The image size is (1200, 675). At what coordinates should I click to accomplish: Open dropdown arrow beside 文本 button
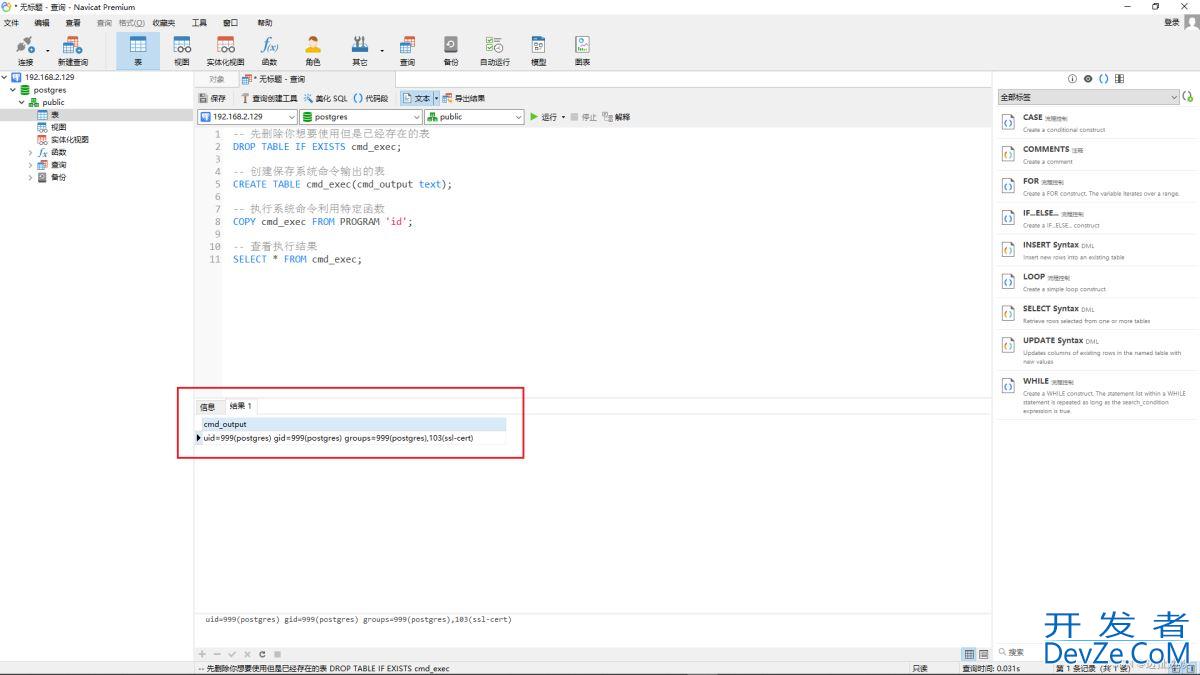[x=436, y=98]
